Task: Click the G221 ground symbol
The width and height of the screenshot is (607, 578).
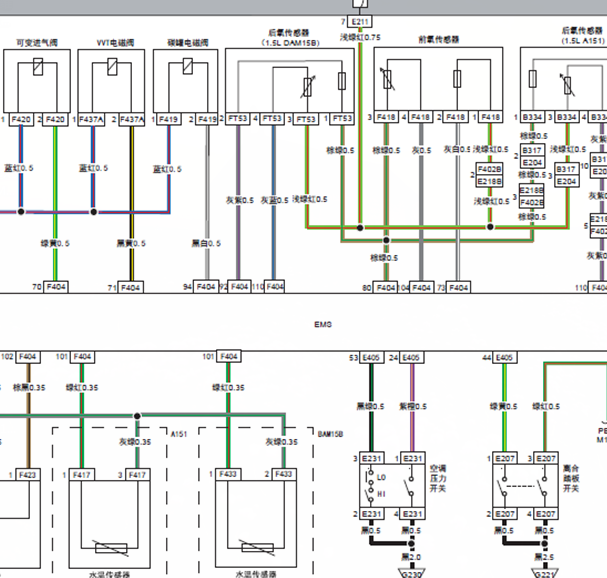Action: [545, 573]
